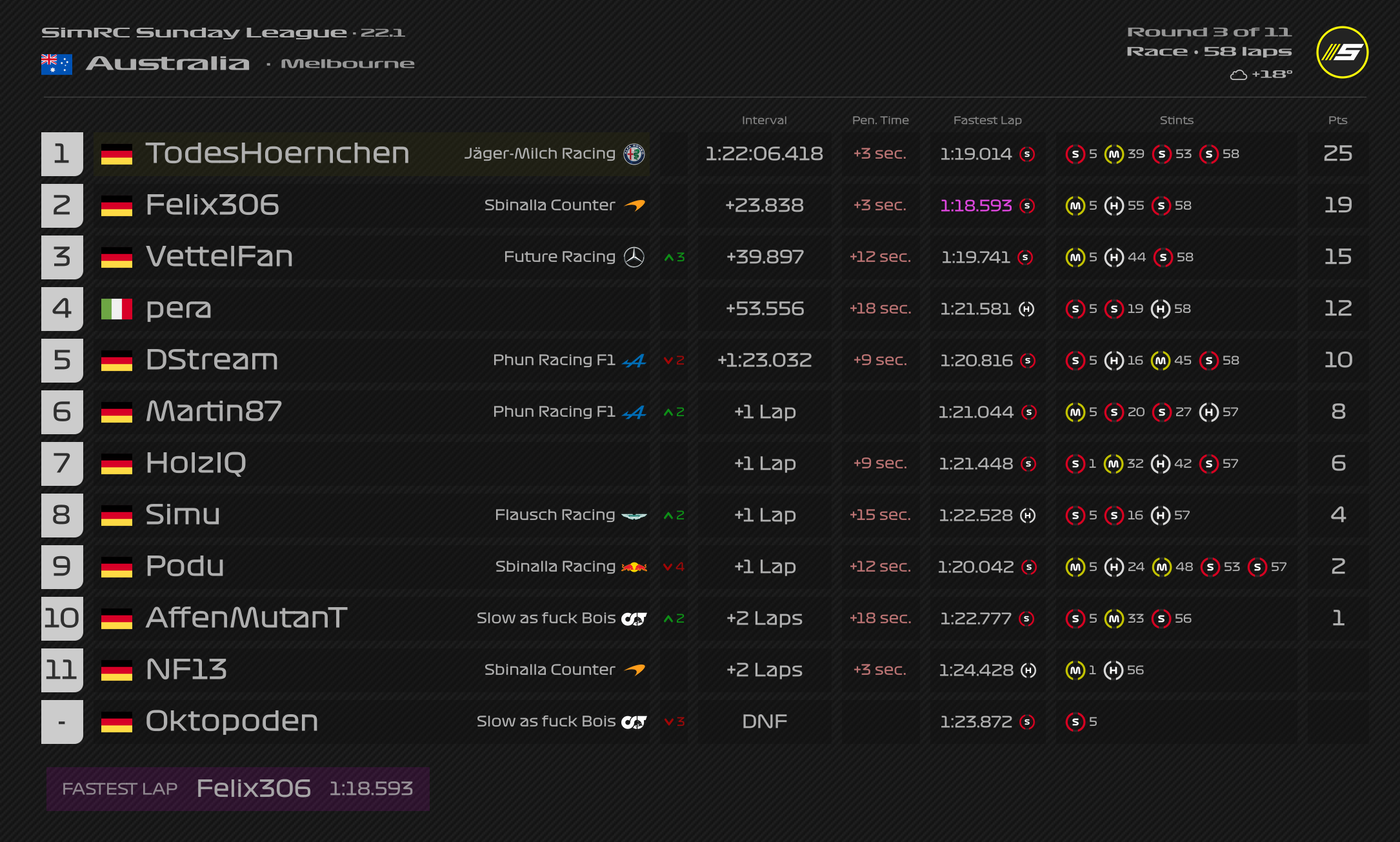1400x842 pixels.
Task: Click Podu's red position loss arrow
Action: (668, 567)
